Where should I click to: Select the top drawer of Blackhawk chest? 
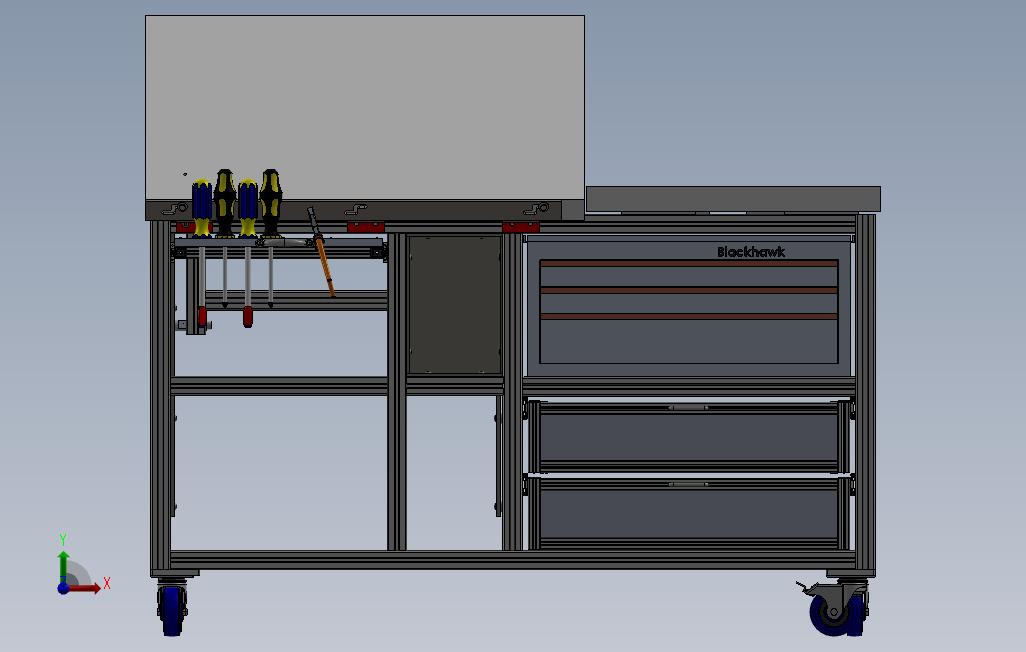pos(688,275)
